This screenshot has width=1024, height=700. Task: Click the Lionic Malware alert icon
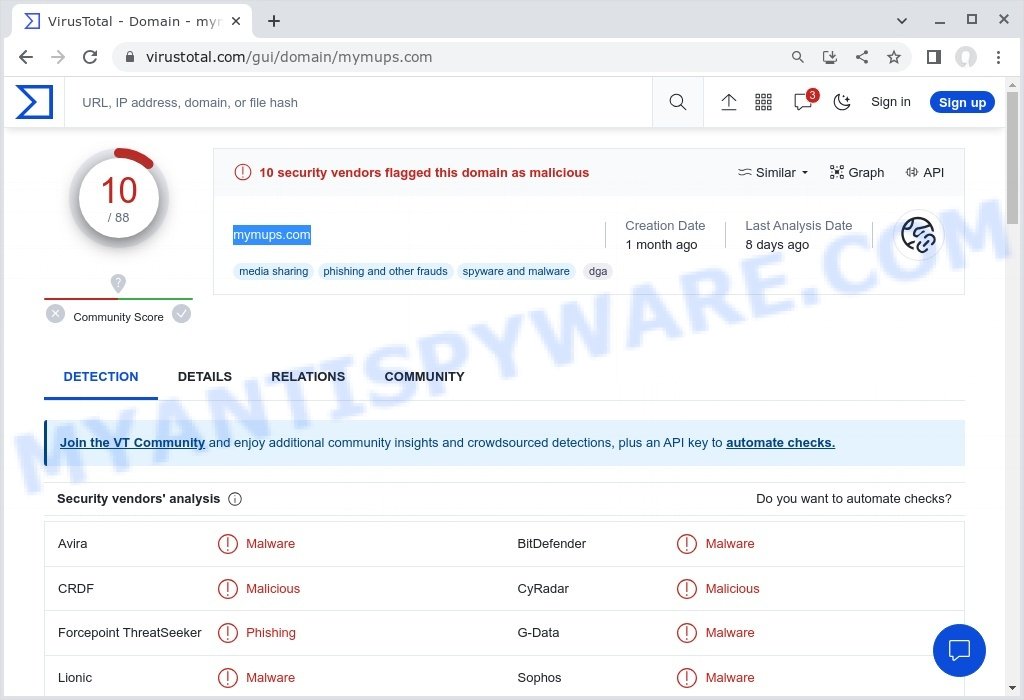(x=227, y=678)
